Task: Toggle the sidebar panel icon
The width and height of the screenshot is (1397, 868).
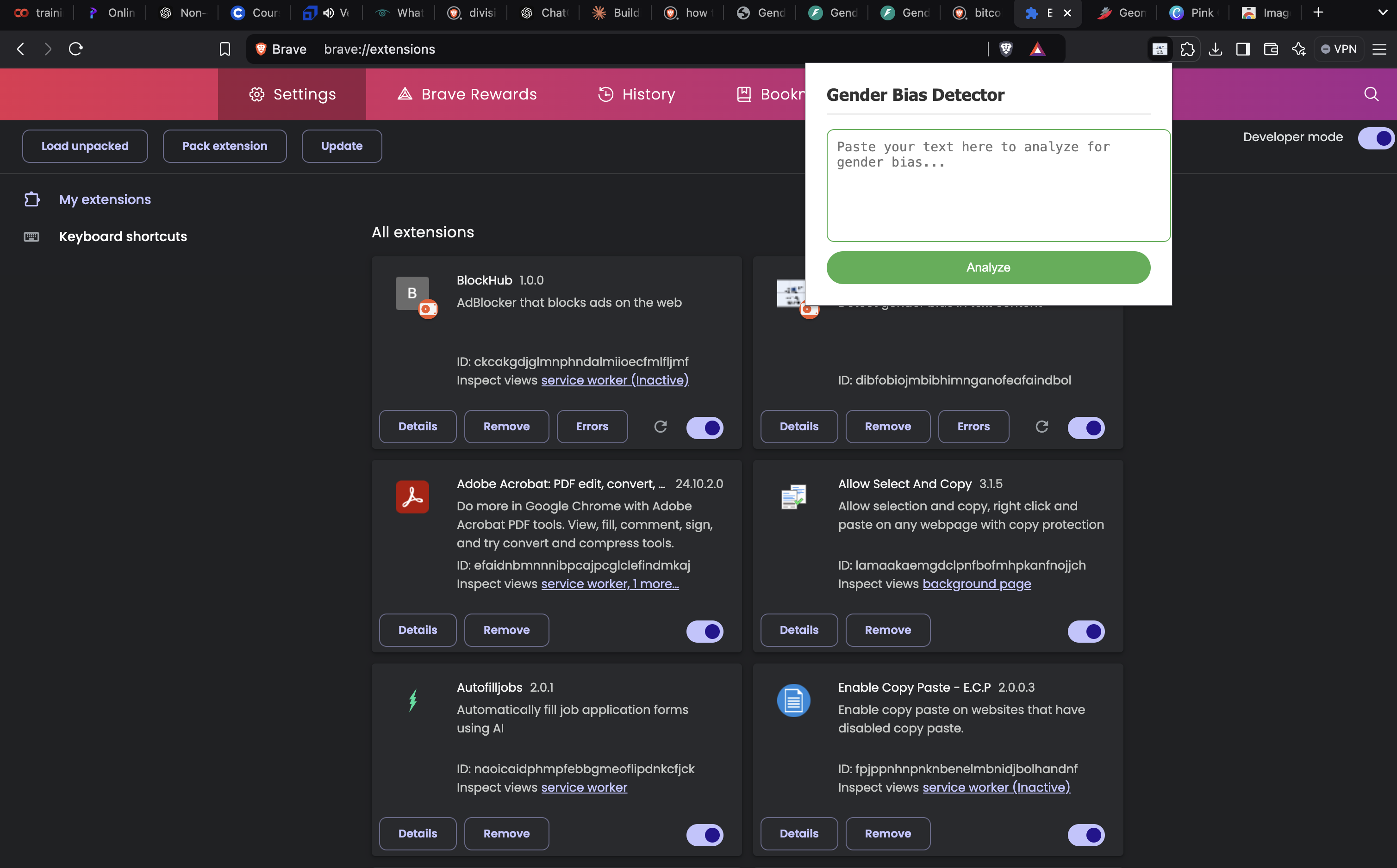Action: click(1243, 49)
